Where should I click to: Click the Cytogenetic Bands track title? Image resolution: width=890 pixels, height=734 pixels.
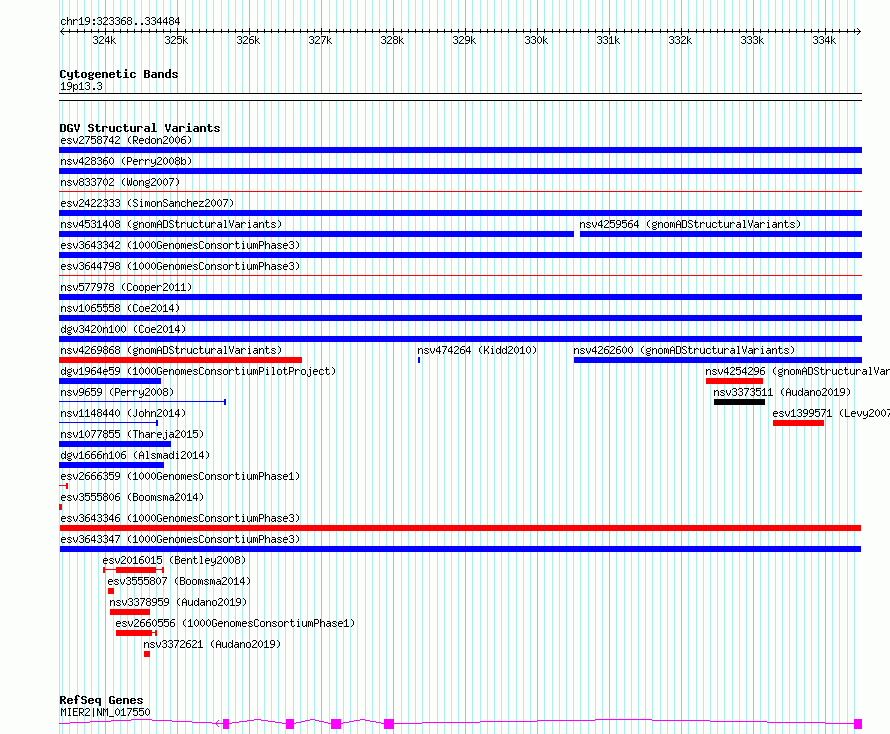pos(119,74)
